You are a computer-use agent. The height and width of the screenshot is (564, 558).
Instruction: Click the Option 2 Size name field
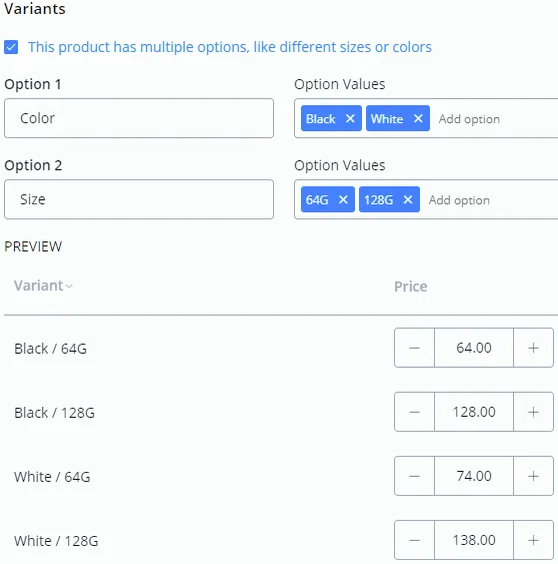coord(139,199)
